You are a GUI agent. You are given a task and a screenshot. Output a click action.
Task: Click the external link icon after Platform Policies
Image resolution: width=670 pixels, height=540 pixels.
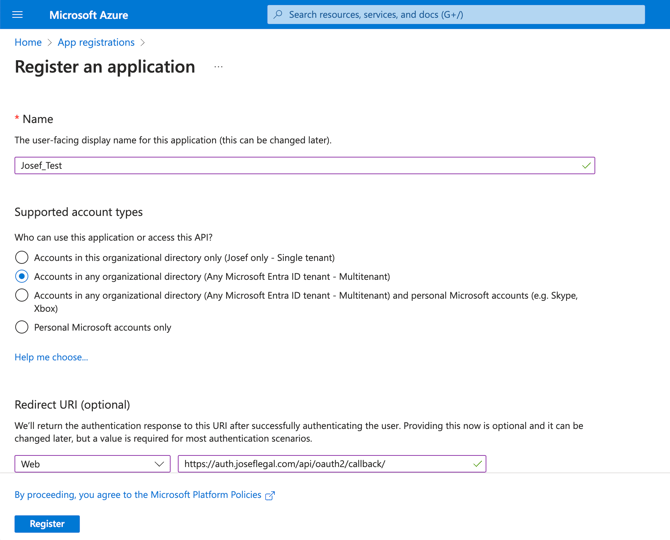270,495
